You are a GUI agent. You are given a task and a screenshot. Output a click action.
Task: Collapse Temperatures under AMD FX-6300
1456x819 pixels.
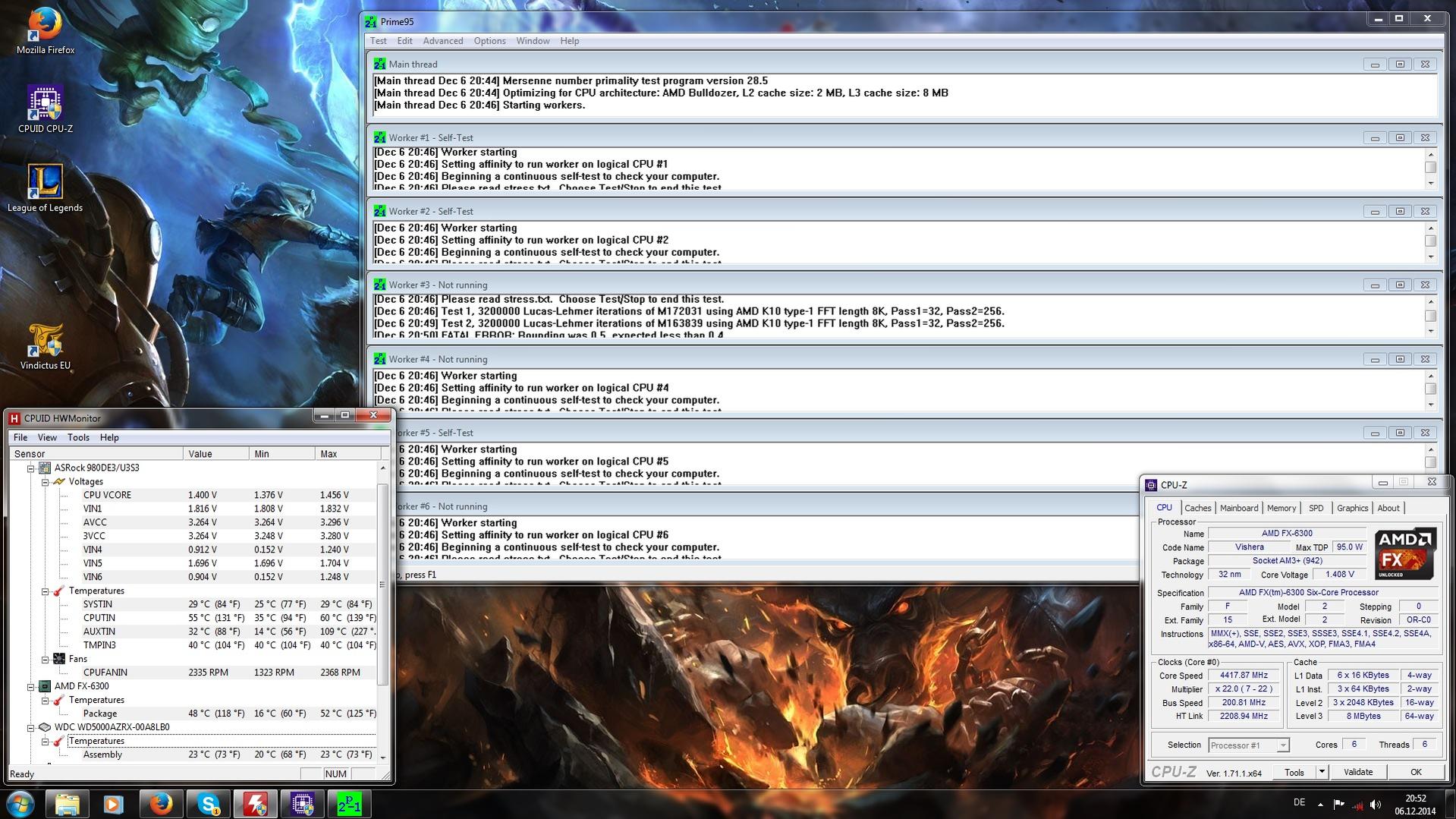coord(45,701)
